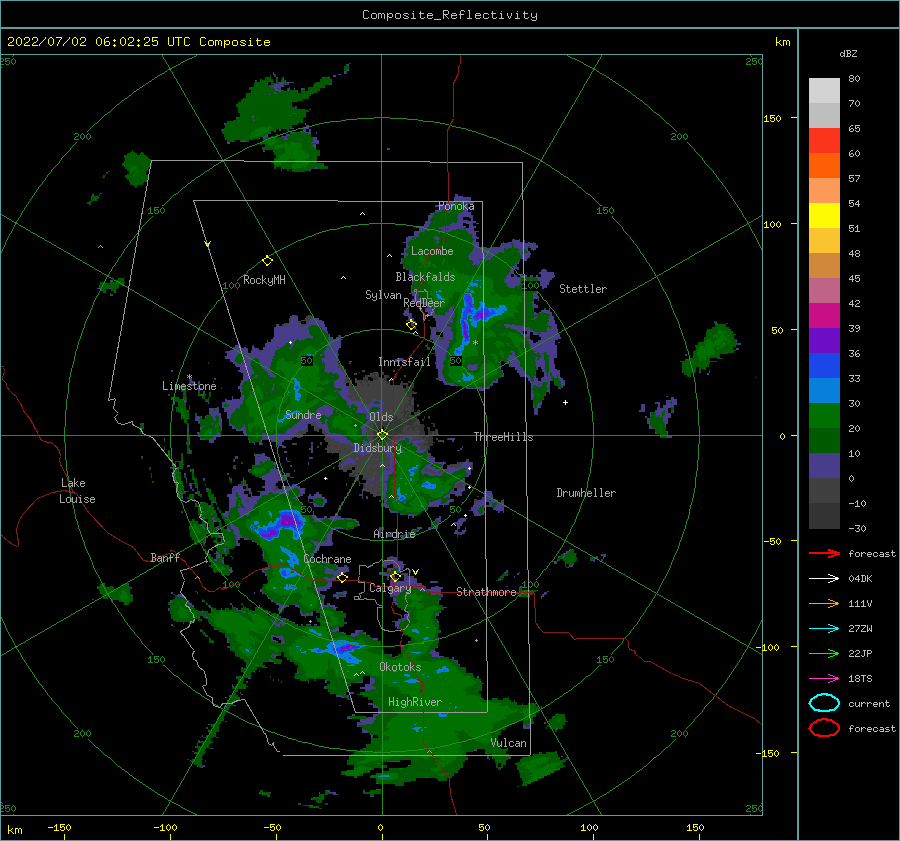Click the Lacombe city label
Image resolution: width=900 pixels, height=841 pixels.
pyautogui.click(x=432, y=251)
